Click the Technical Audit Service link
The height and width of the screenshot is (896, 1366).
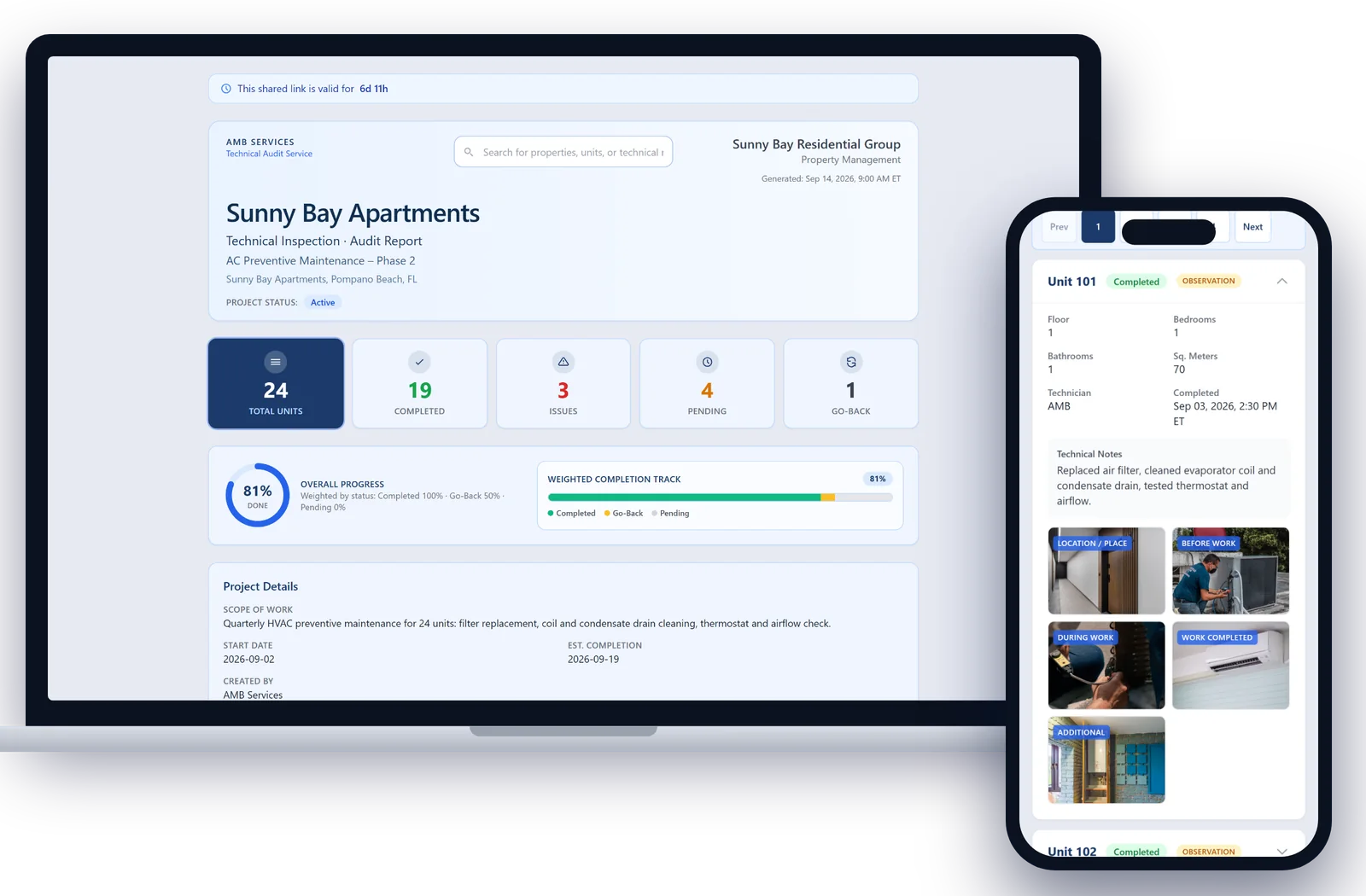pyautogui.click(x=269, y=154)
